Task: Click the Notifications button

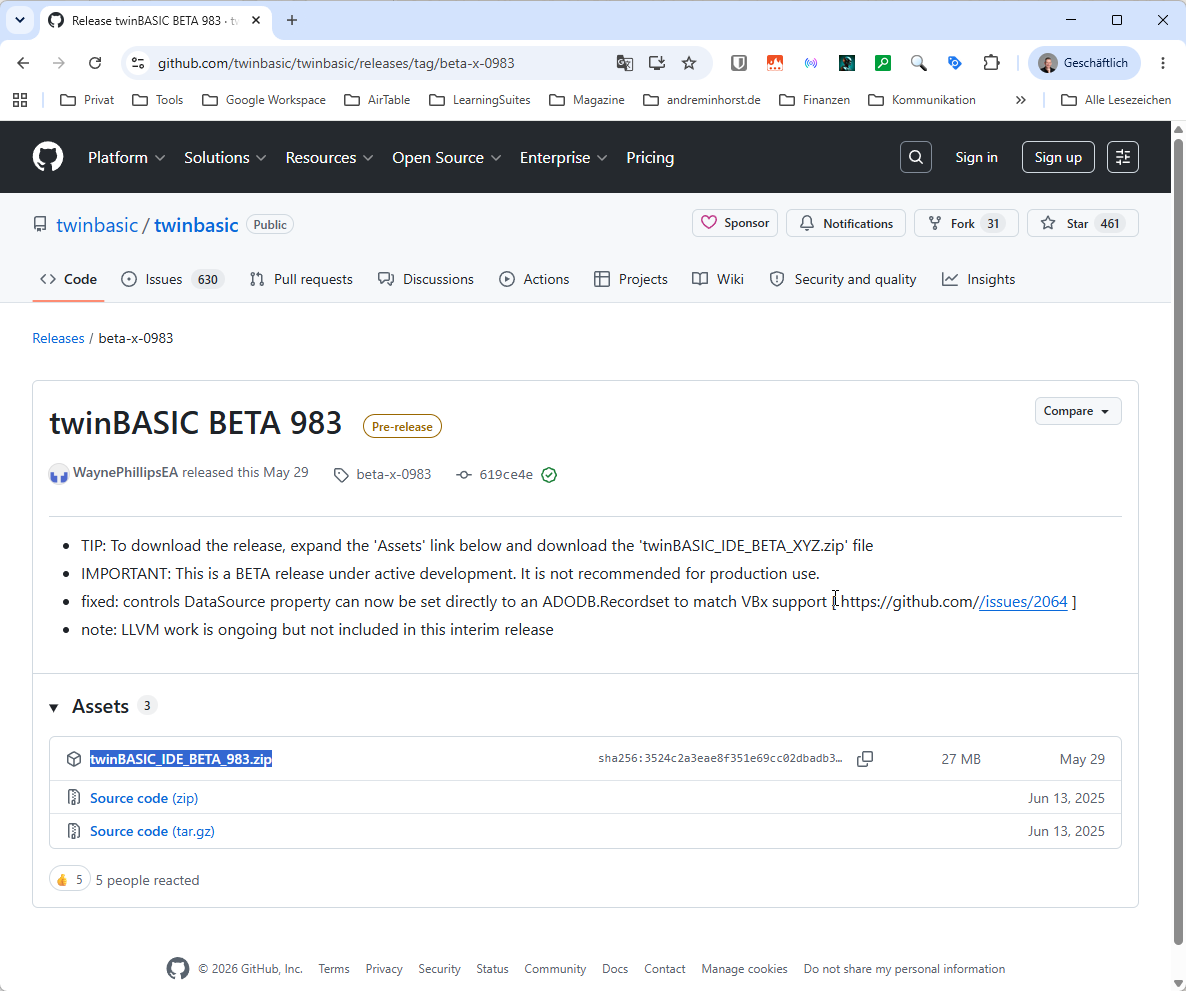Action: [846, 223]
